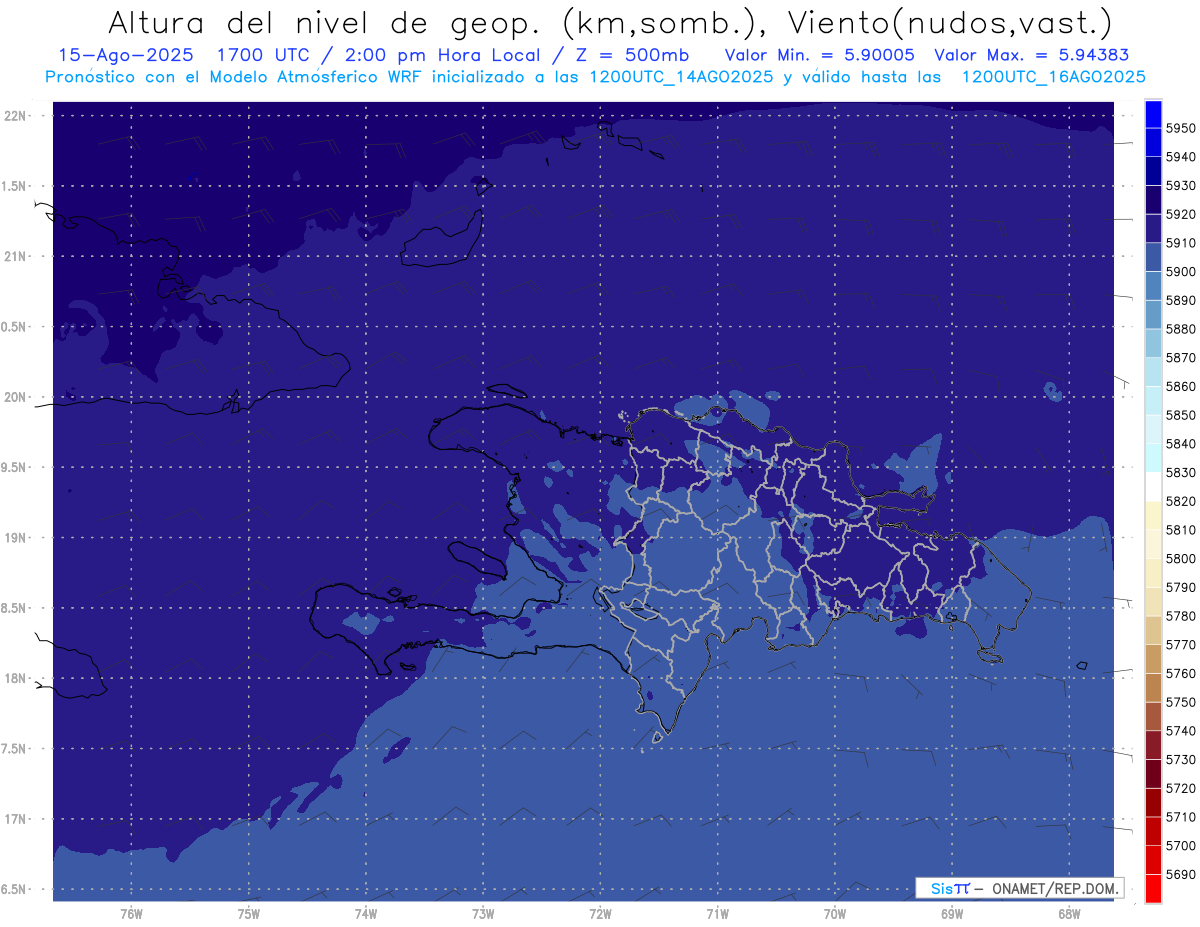This screenshot has height=927, width=1200.
Task: Click the '68W' longitude label
Action: 1068,912
